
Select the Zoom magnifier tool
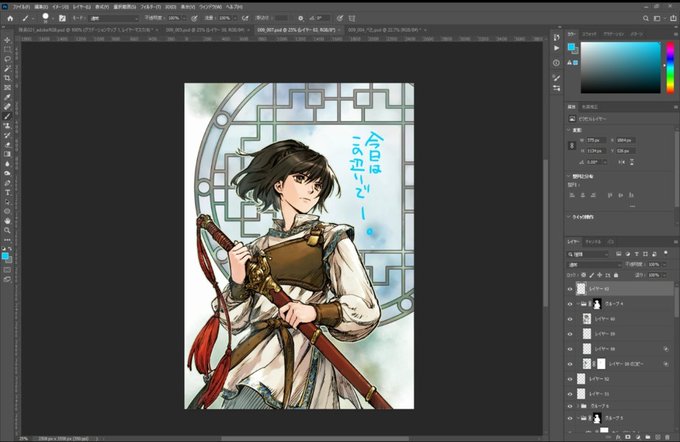[x=7, y=230]
